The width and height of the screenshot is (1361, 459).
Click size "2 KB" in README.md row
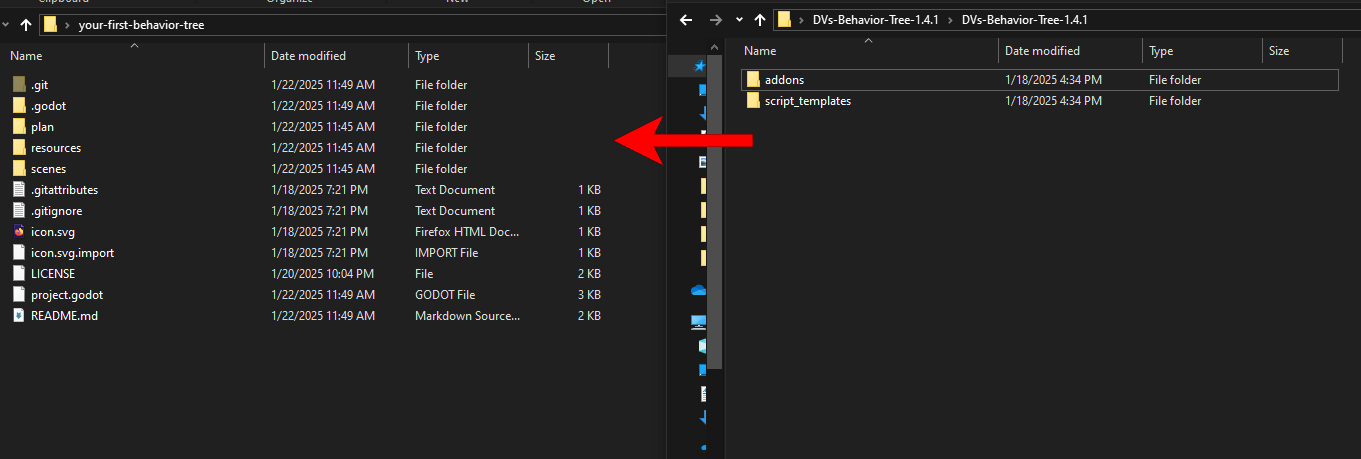[589, 316]
